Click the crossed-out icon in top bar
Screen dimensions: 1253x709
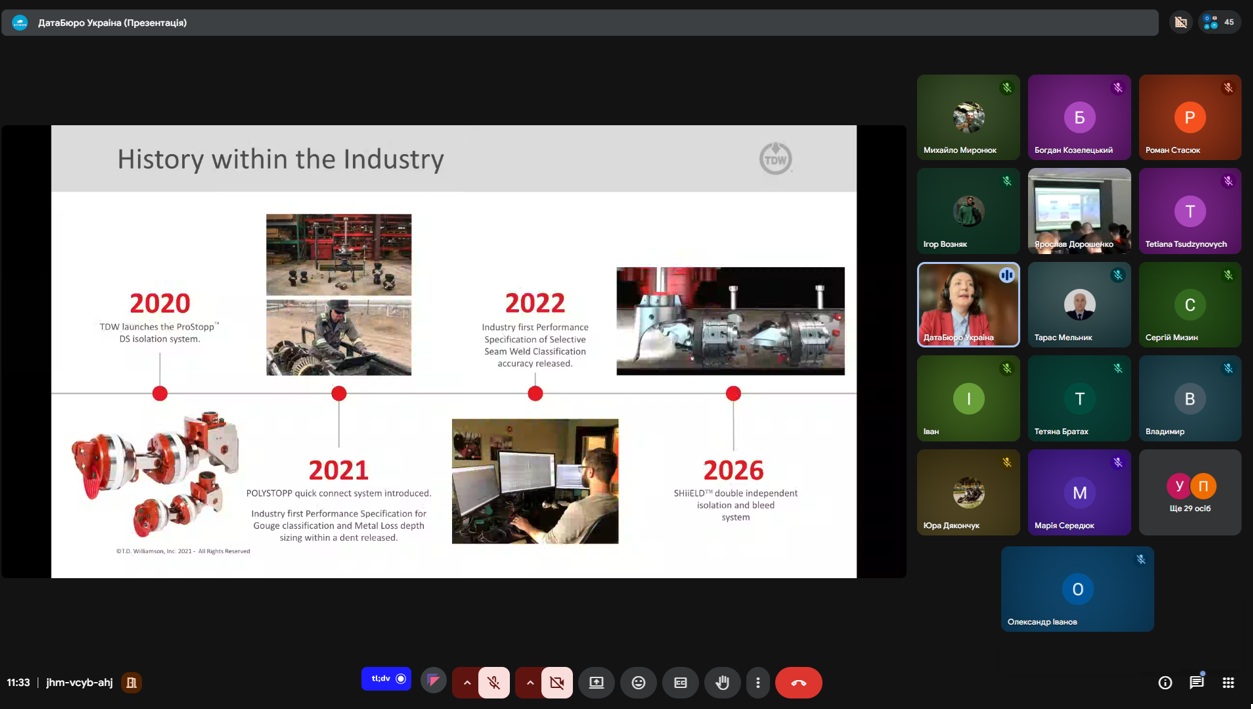1181,22
